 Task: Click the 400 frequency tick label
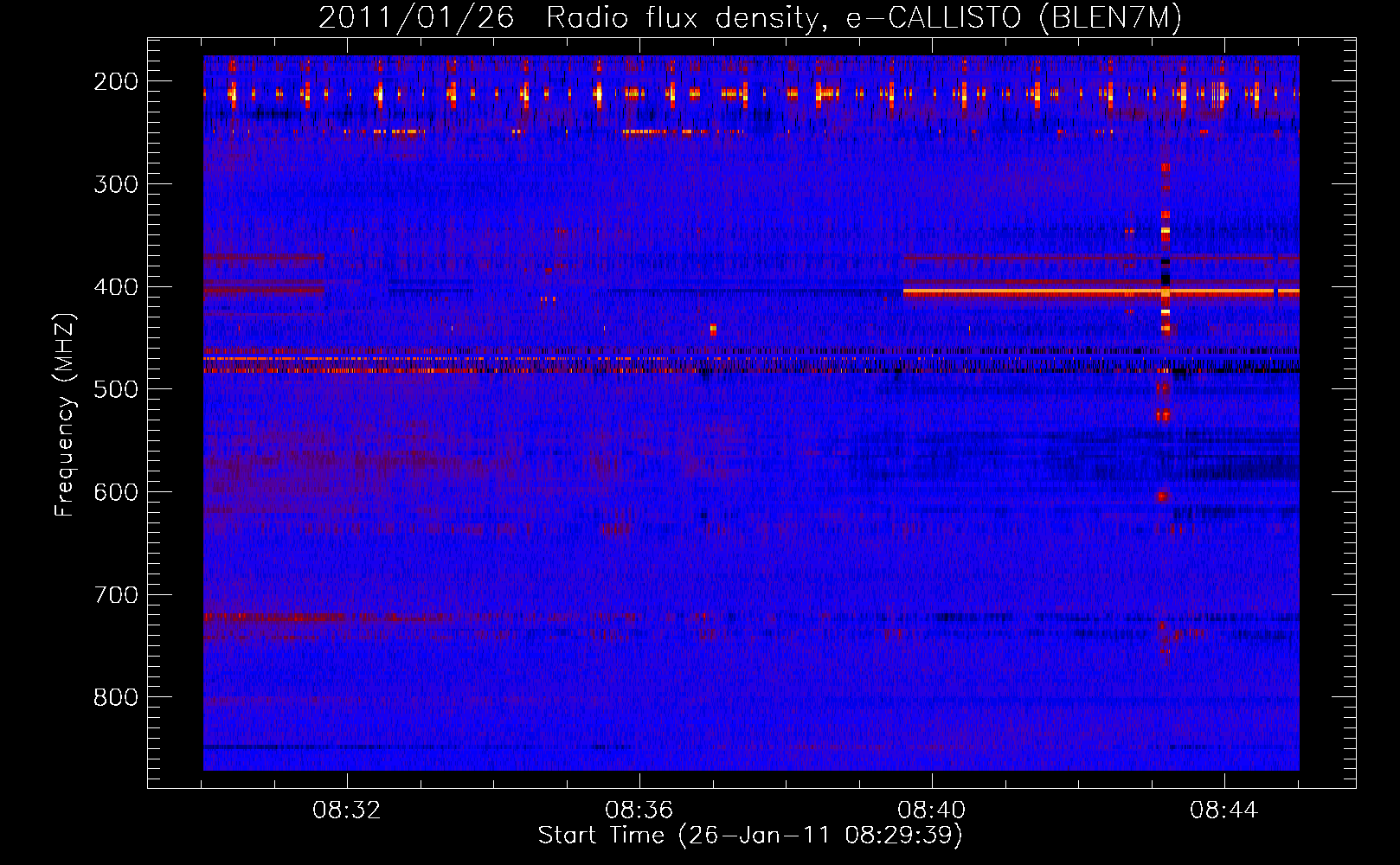[116, 287]
